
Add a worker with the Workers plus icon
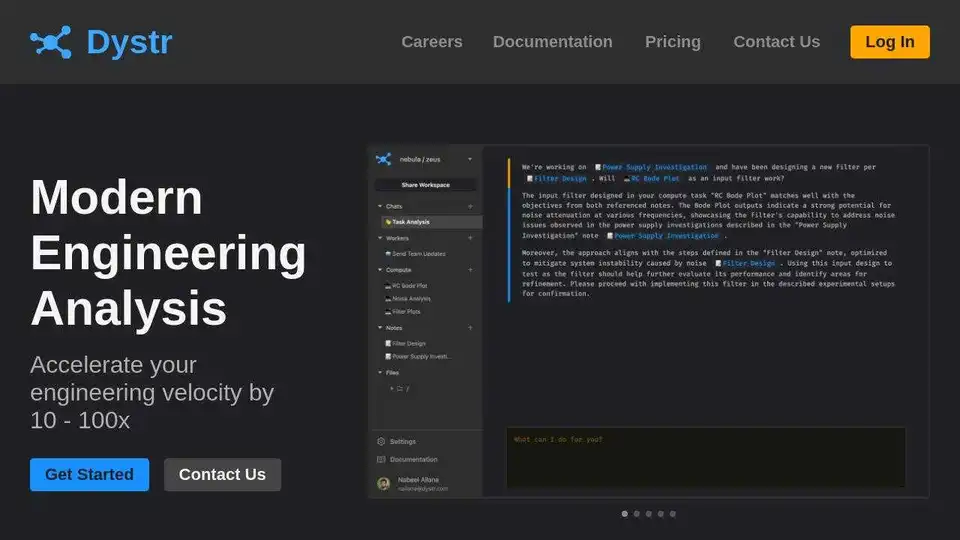click(470, 238)
